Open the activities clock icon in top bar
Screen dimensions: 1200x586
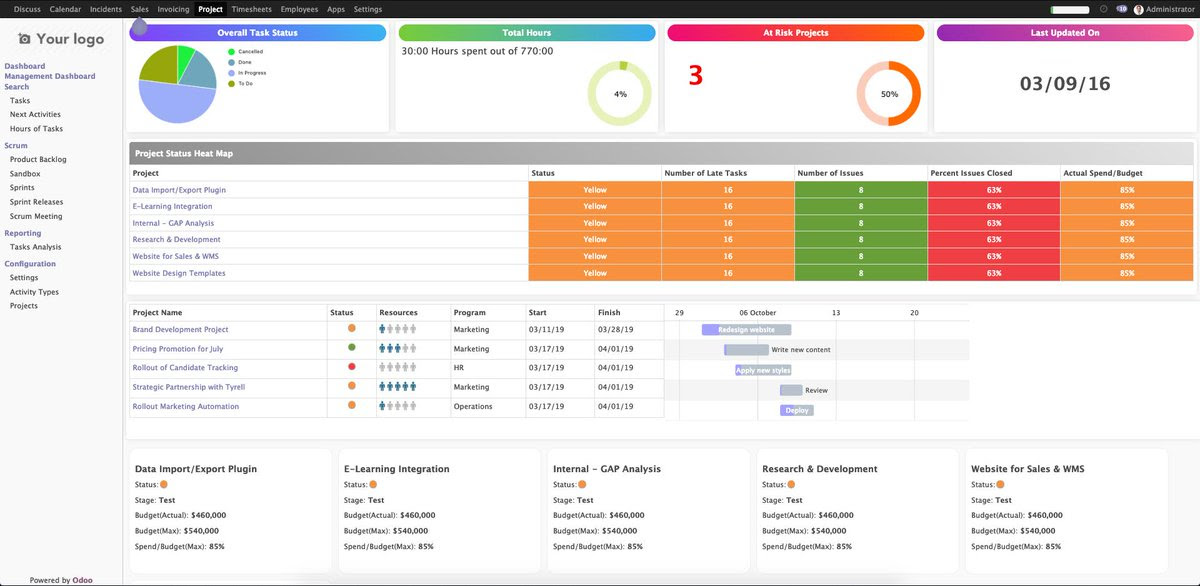click(x=1103, y=9)
